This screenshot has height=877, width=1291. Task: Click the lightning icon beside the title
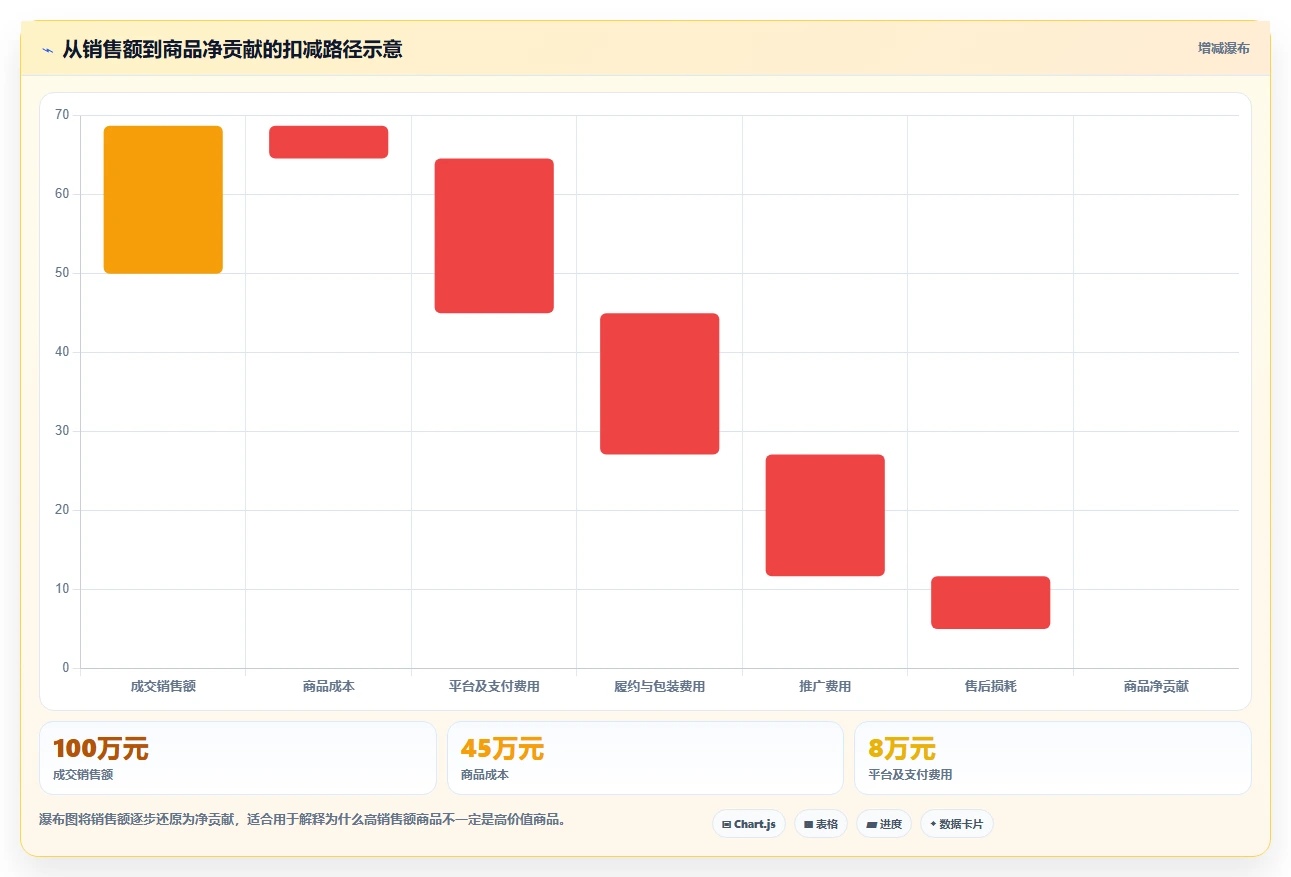tap(47, 49)
